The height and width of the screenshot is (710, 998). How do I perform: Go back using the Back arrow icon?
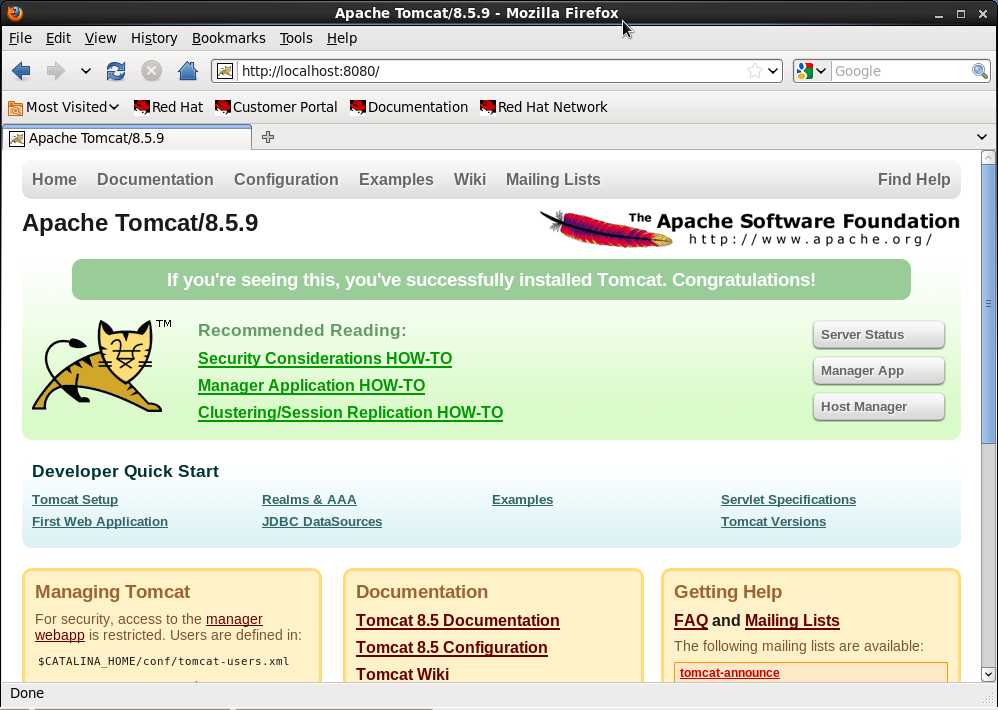click(21, 71)
